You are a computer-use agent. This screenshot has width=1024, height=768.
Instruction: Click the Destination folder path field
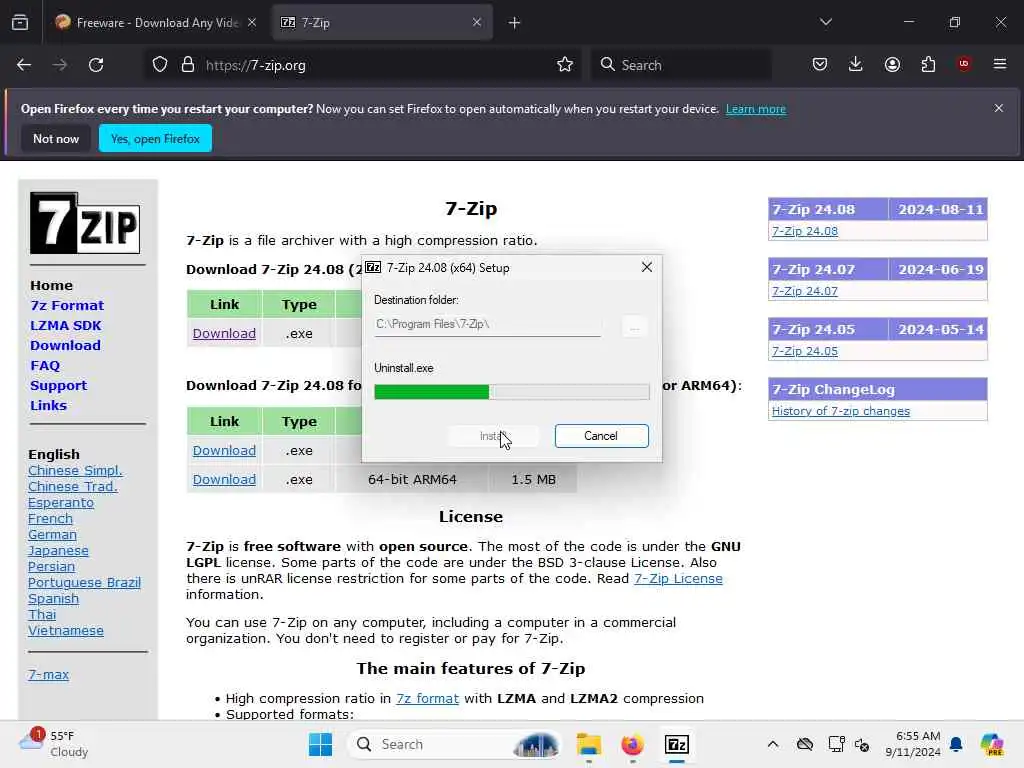click(487, 325)
